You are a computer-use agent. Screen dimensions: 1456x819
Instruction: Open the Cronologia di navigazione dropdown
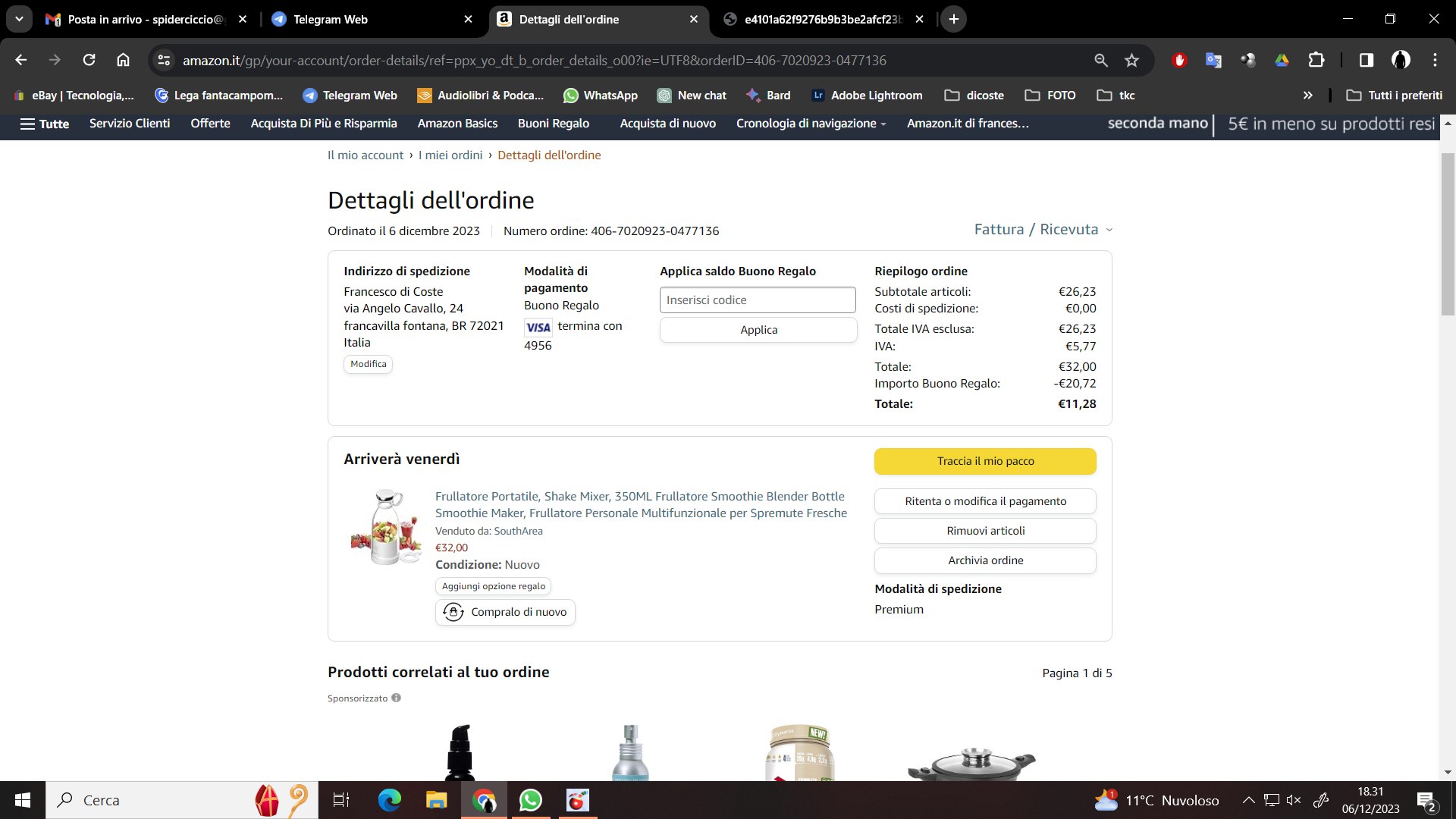pos(811,124)
